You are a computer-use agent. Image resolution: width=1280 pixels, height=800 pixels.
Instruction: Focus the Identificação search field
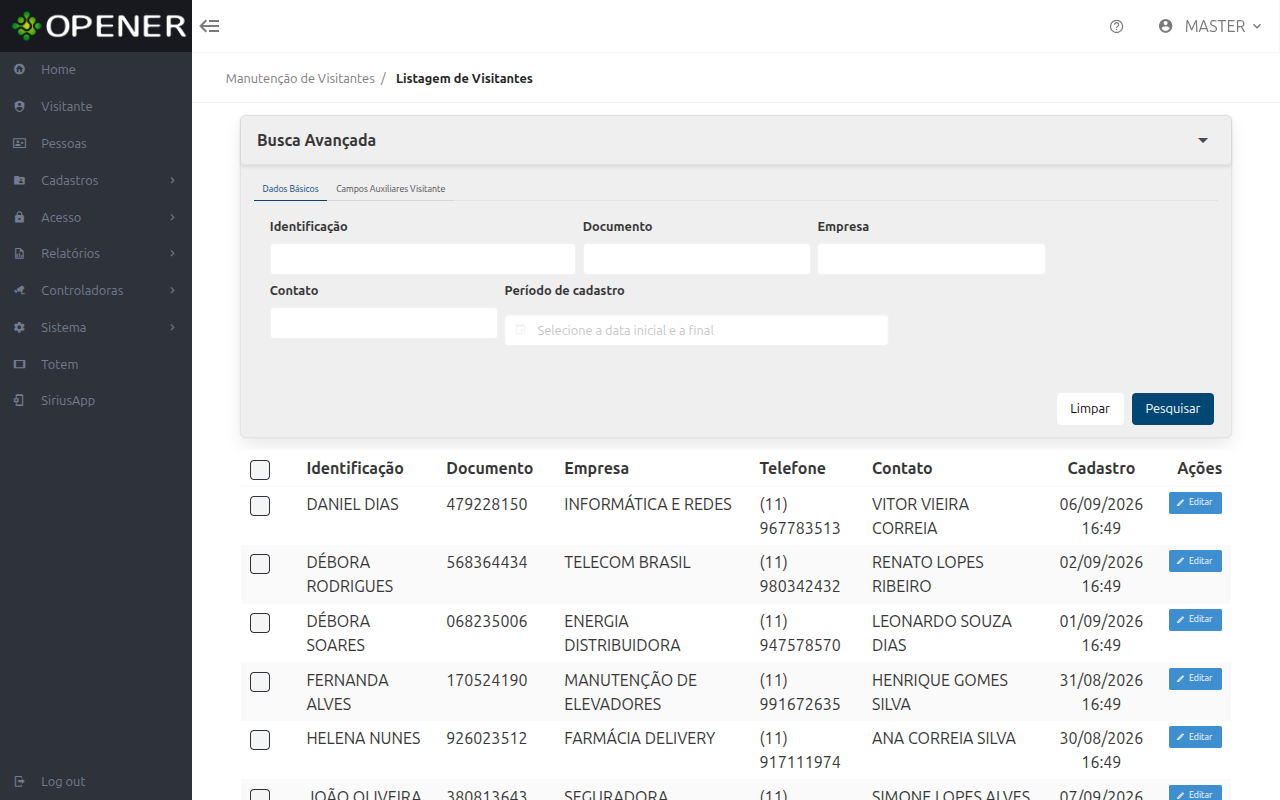pyautogui.click(x=423, y=259)
